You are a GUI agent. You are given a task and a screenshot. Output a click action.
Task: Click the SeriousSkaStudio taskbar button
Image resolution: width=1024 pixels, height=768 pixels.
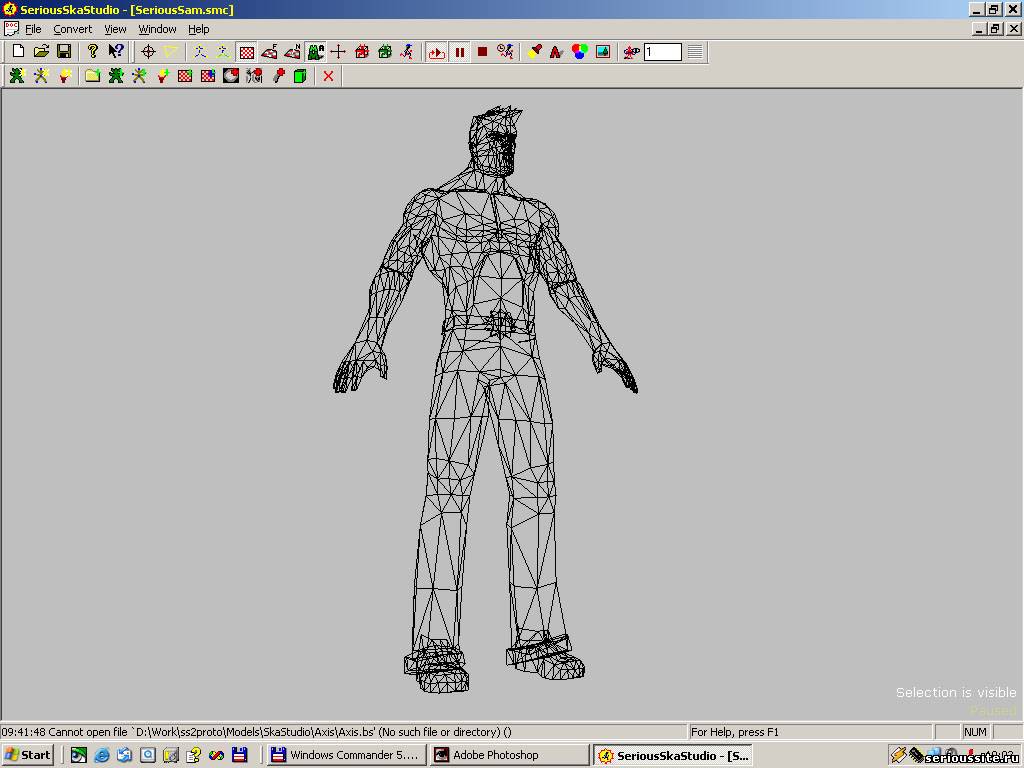pyautogui.click(x=673, y=756)
